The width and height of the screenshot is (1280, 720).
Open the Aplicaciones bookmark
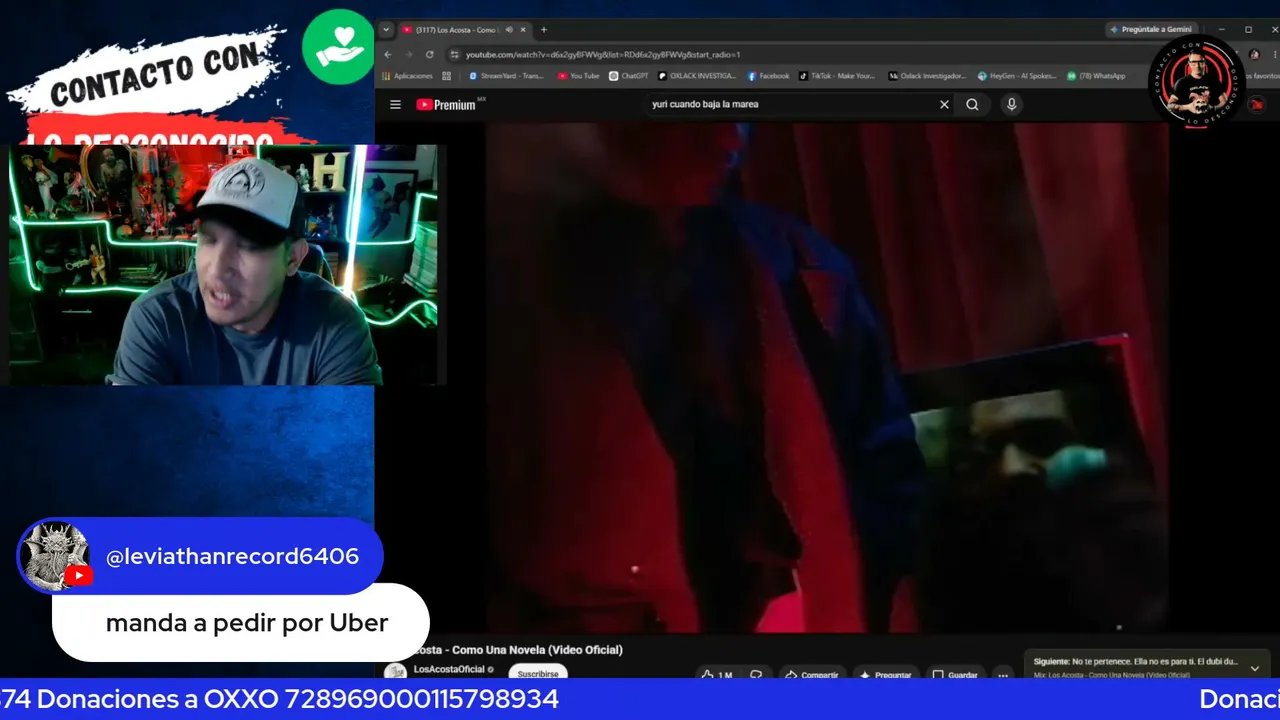[408, 76]
